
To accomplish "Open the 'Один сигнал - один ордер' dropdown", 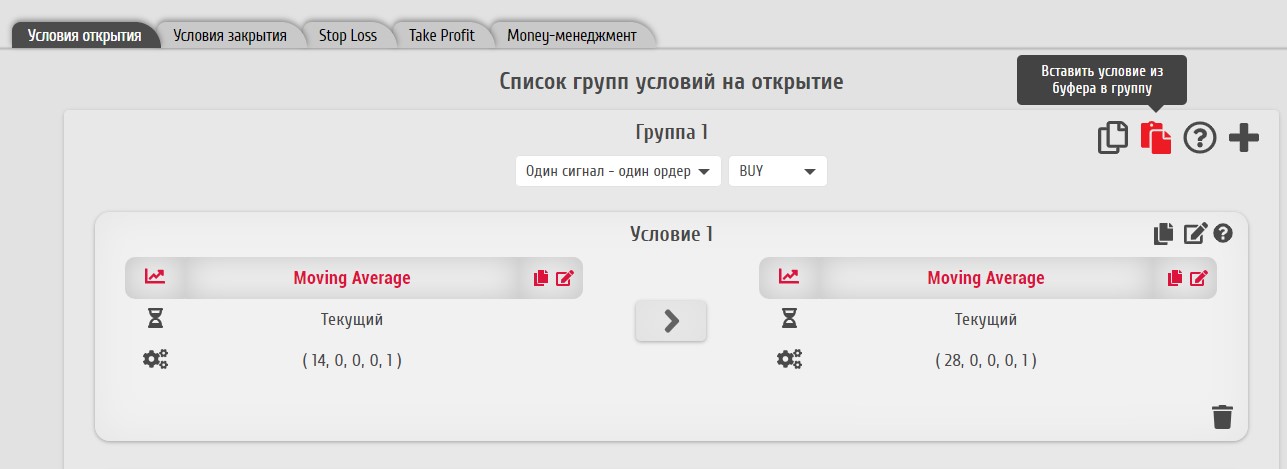I will tap(618, 171).
